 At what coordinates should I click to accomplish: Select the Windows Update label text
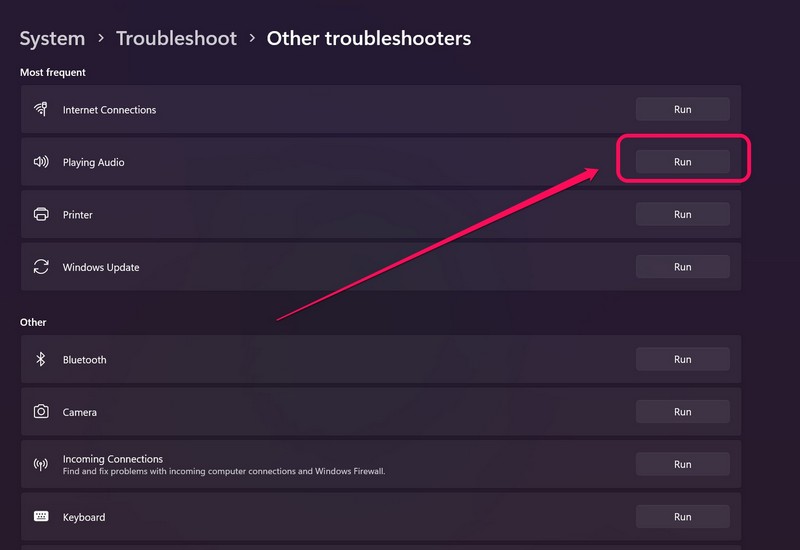(101, 267)
